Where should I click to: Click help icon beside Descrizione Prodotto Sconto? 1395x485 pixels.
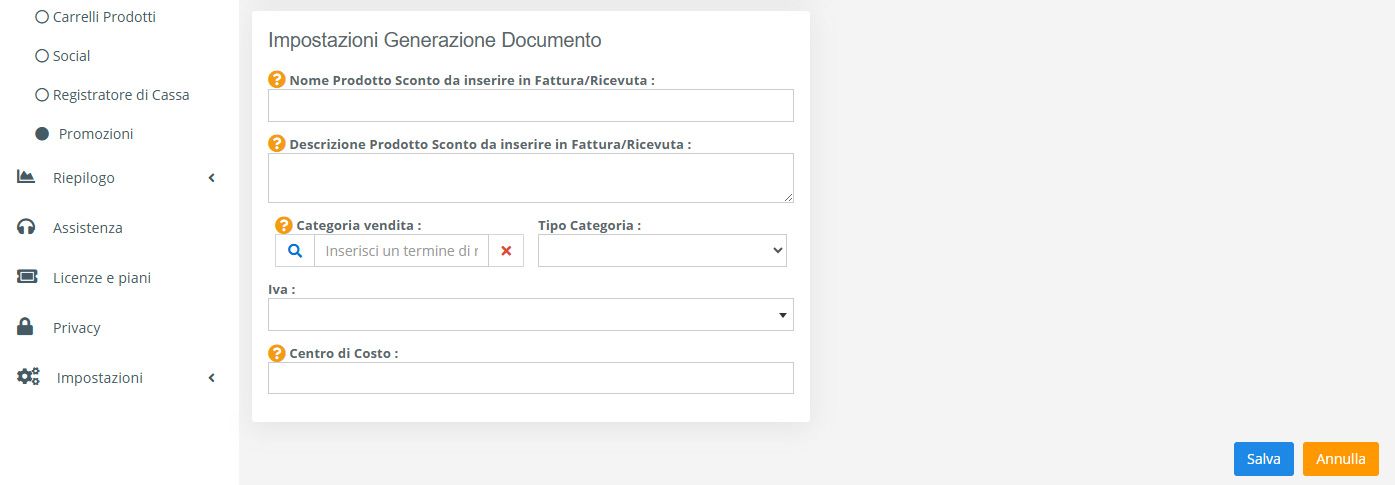[277, 143]
